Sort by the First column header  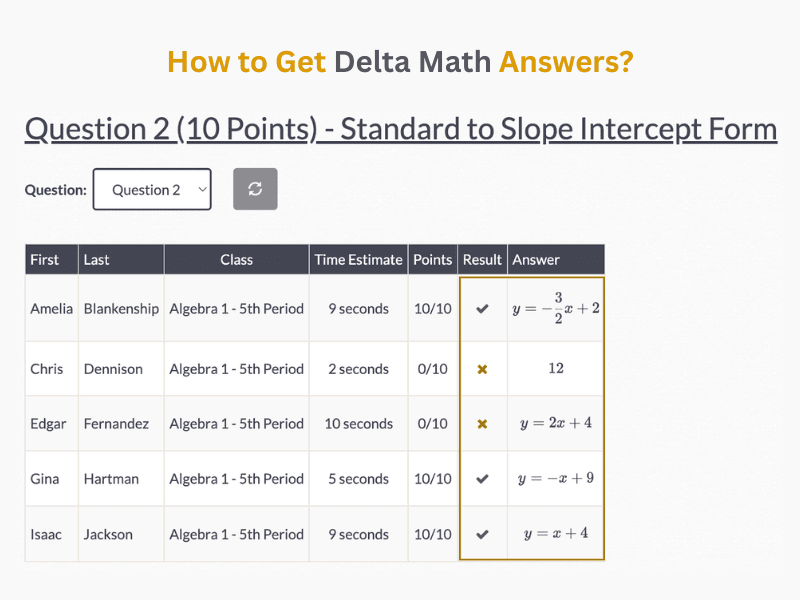[x=45, y=260]
